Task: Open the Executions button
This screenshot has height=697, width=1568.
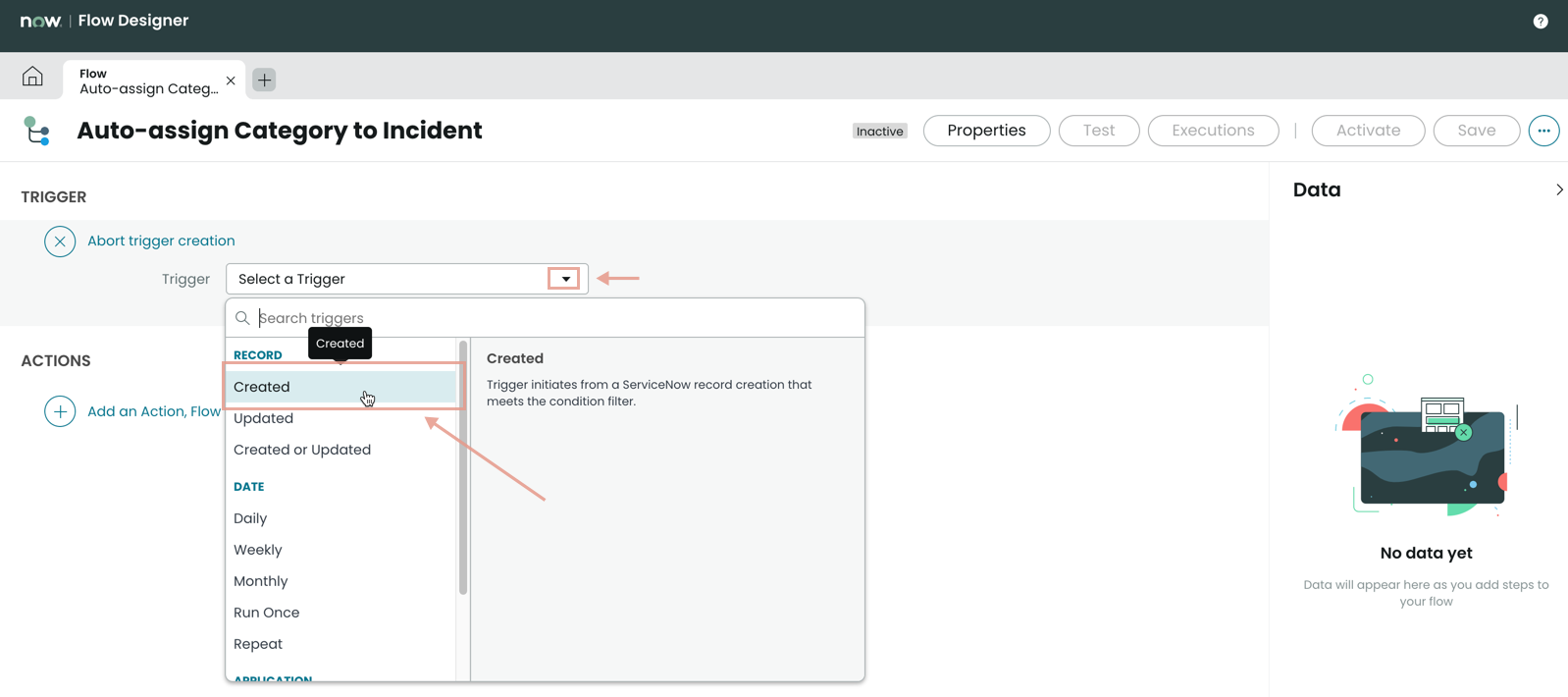Action: pyautogui.click(x=1213, y=131)
